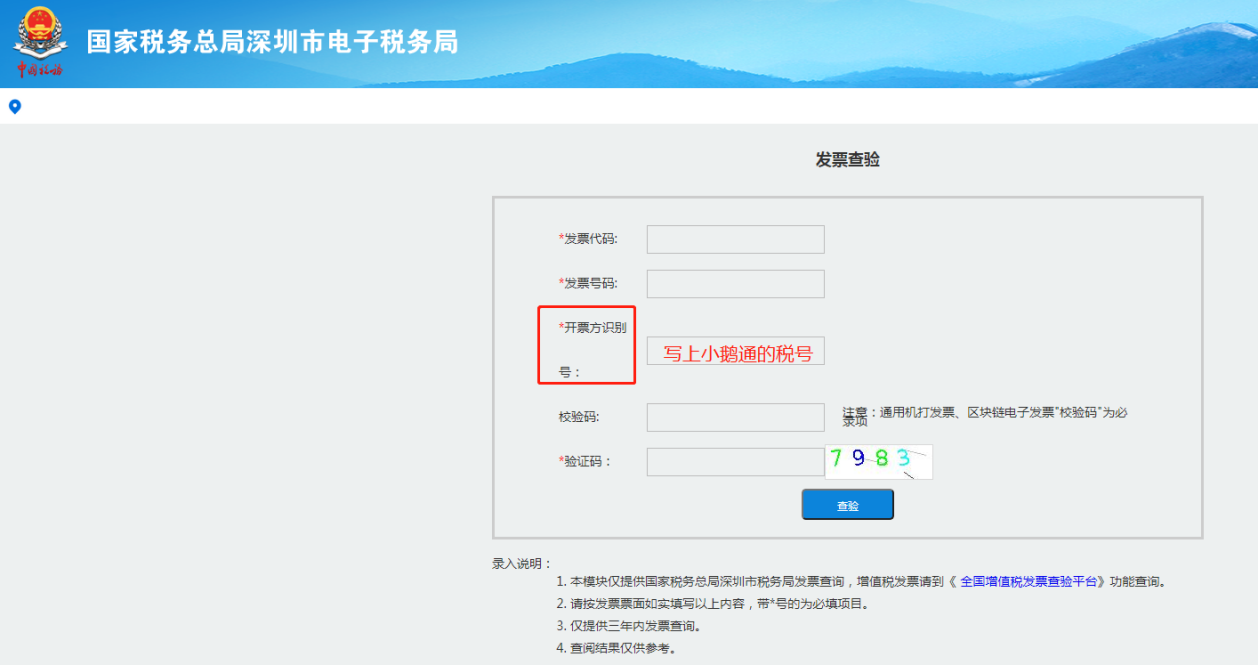Click the site title 国家税务总局深圳市电子税务局
1258x665 pixels.
point(272,42)
